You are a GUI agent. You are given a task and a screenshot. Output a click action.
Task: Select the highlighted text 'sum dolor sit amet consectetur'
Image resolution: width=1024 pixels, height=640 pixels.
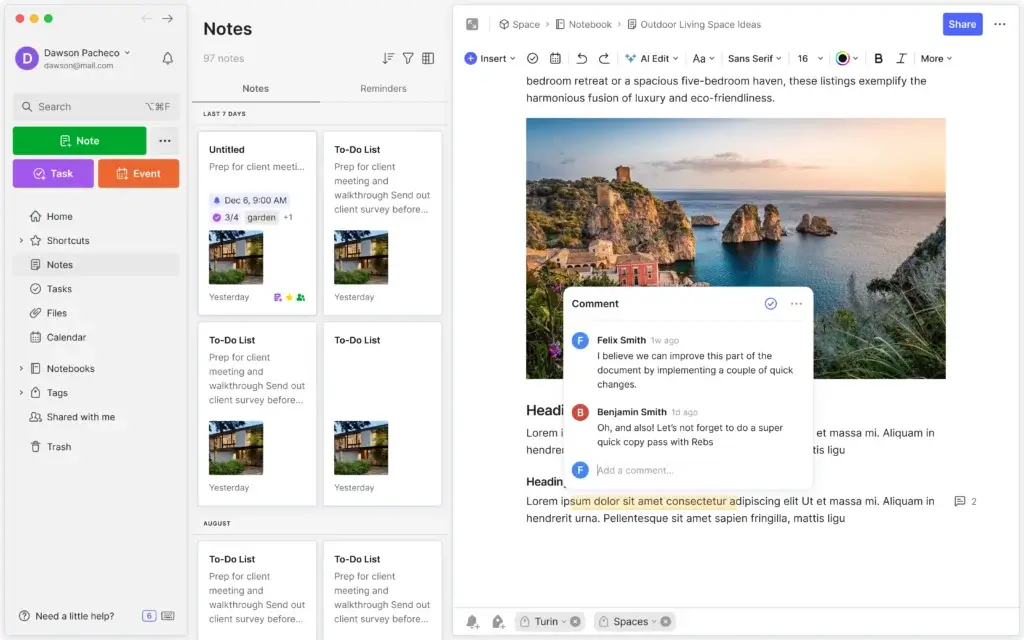(x=652, y=502)
